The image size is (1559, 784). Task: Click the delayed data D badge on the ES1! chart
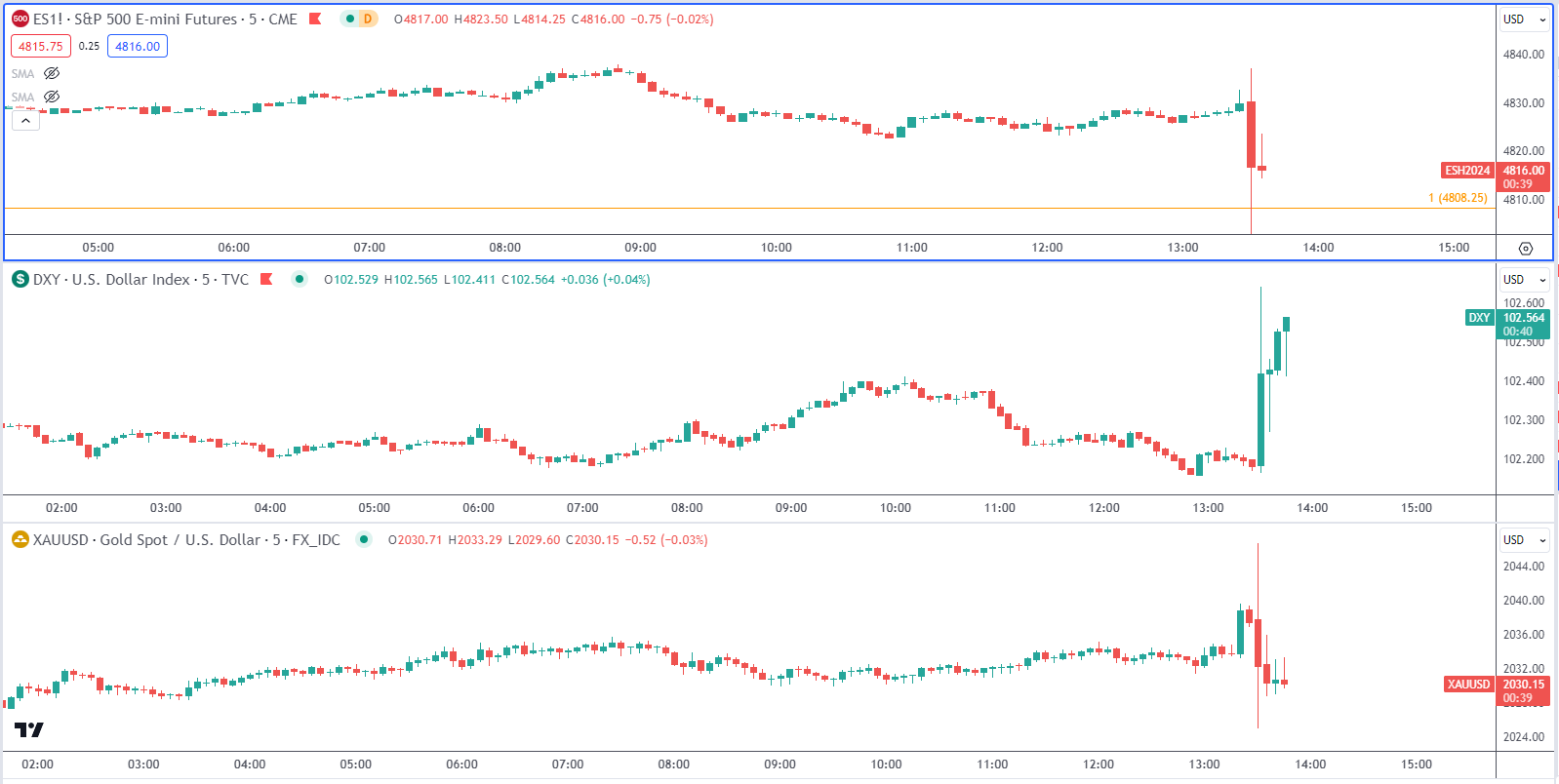click(x=368, y=19)
